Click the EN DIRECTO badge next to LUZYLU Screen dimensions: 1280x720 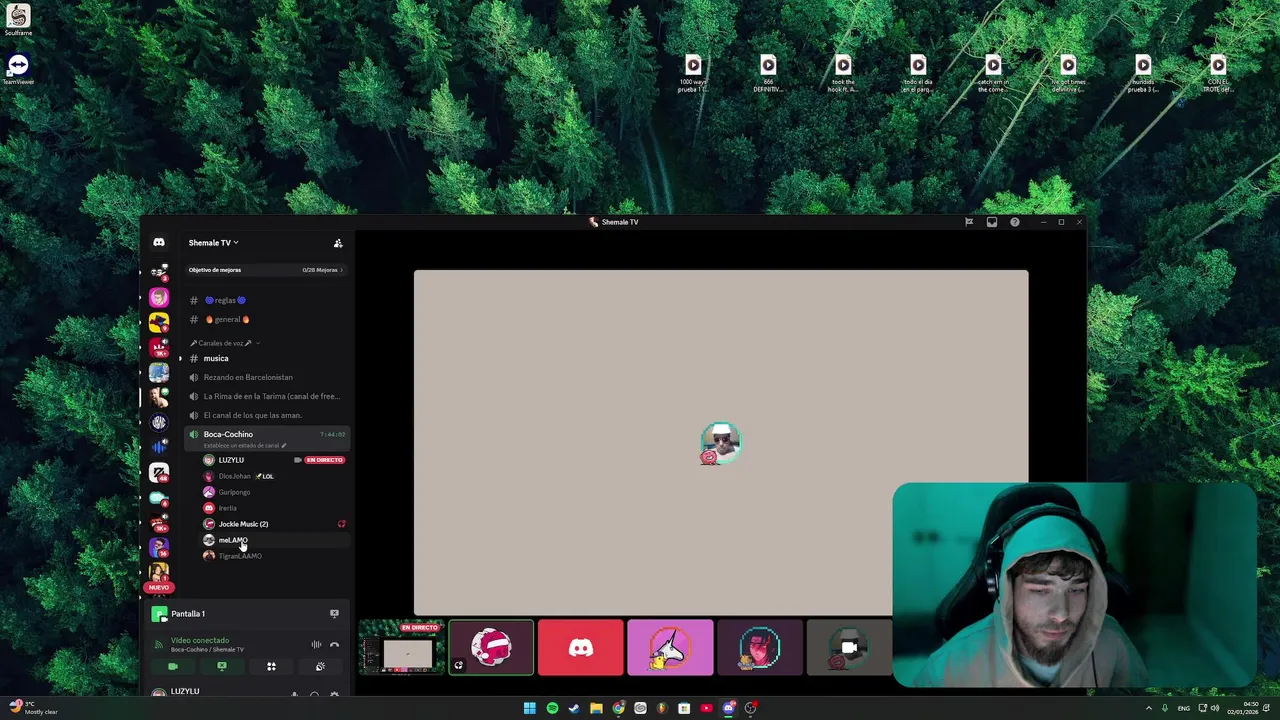click(x=324, y=460)
